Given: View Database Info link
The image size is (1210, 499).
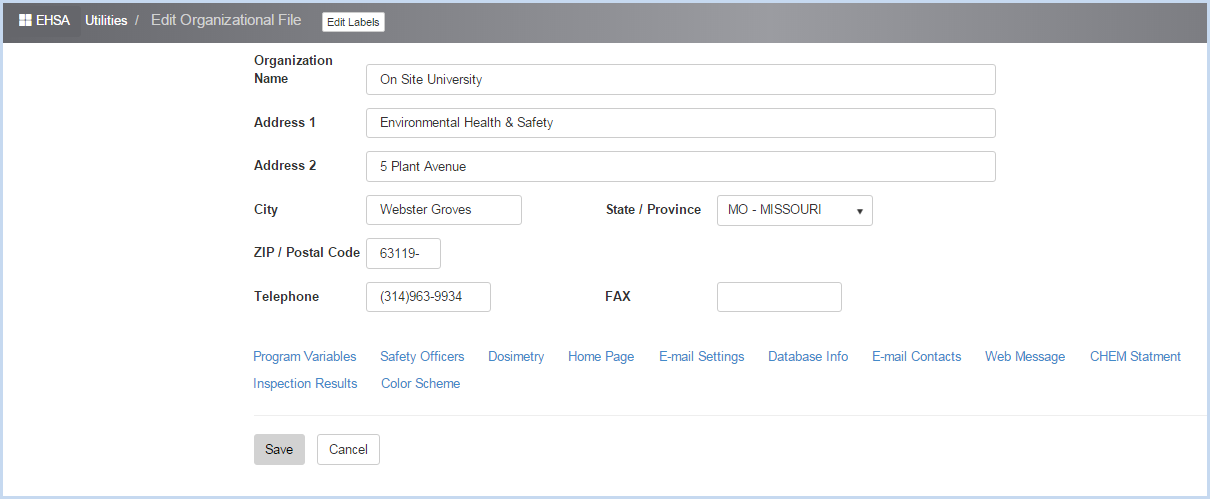Looking at the screenshot, I should [808, 357].
